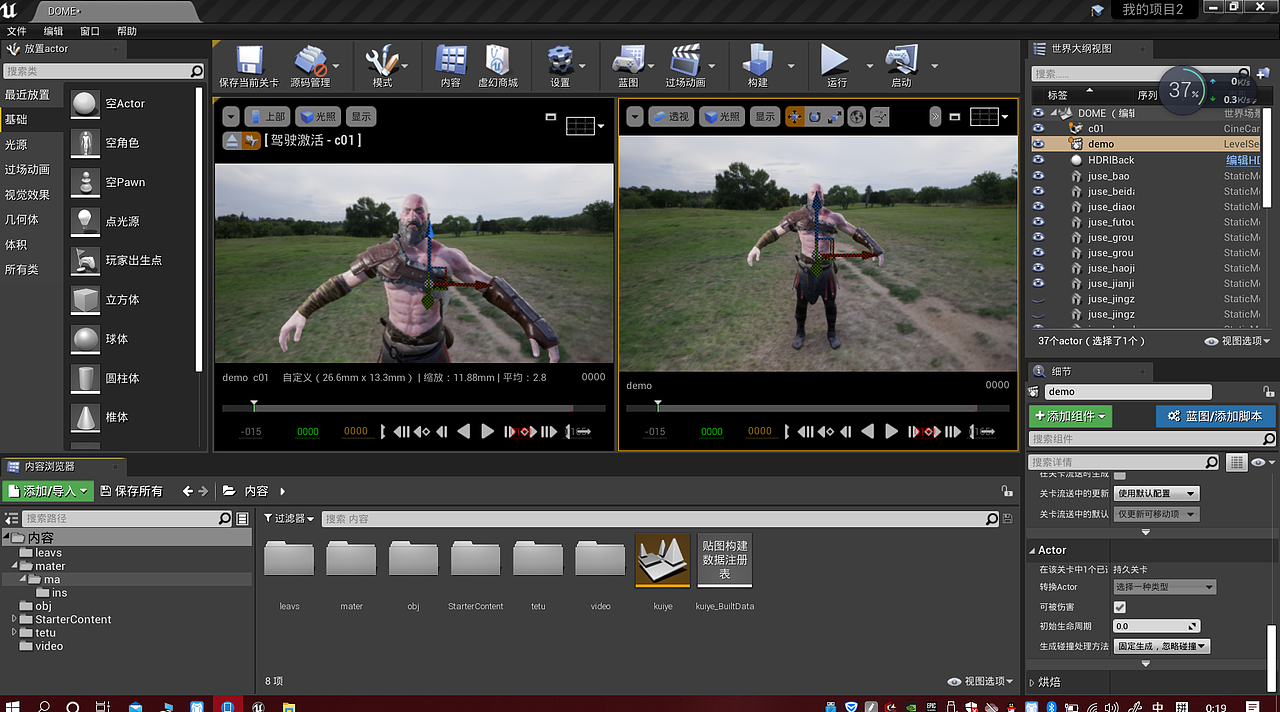Select the kuiye_BuiltData asset
The width and height of the screenshot is (1280, 712).
pyautogui.click(x=724, y=560)
